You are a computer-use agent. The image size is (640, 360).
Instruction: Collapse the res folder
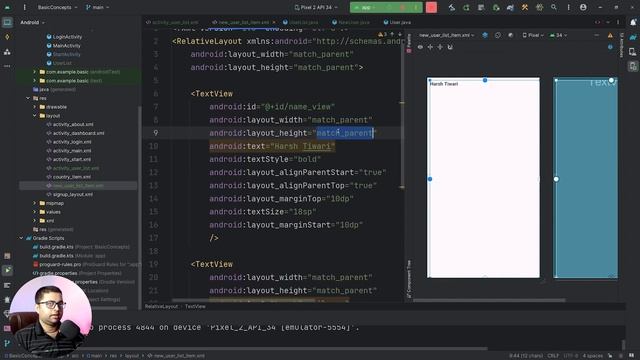coord(28,98)
